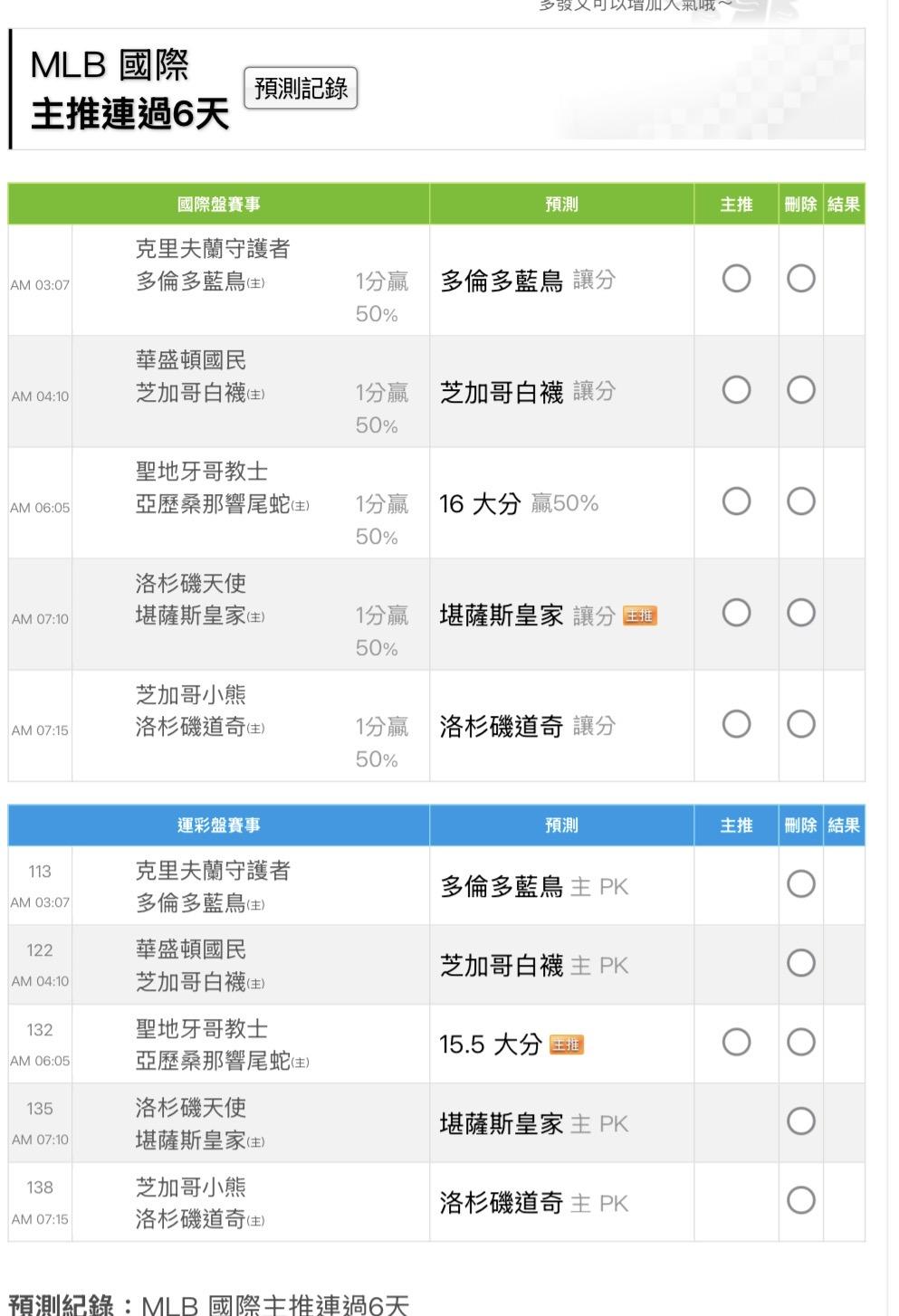899x1316 pixels.
Task: Select 主推 radio for 洛杉磯道奇 讓分 row
Action: (x=736, y=724)
